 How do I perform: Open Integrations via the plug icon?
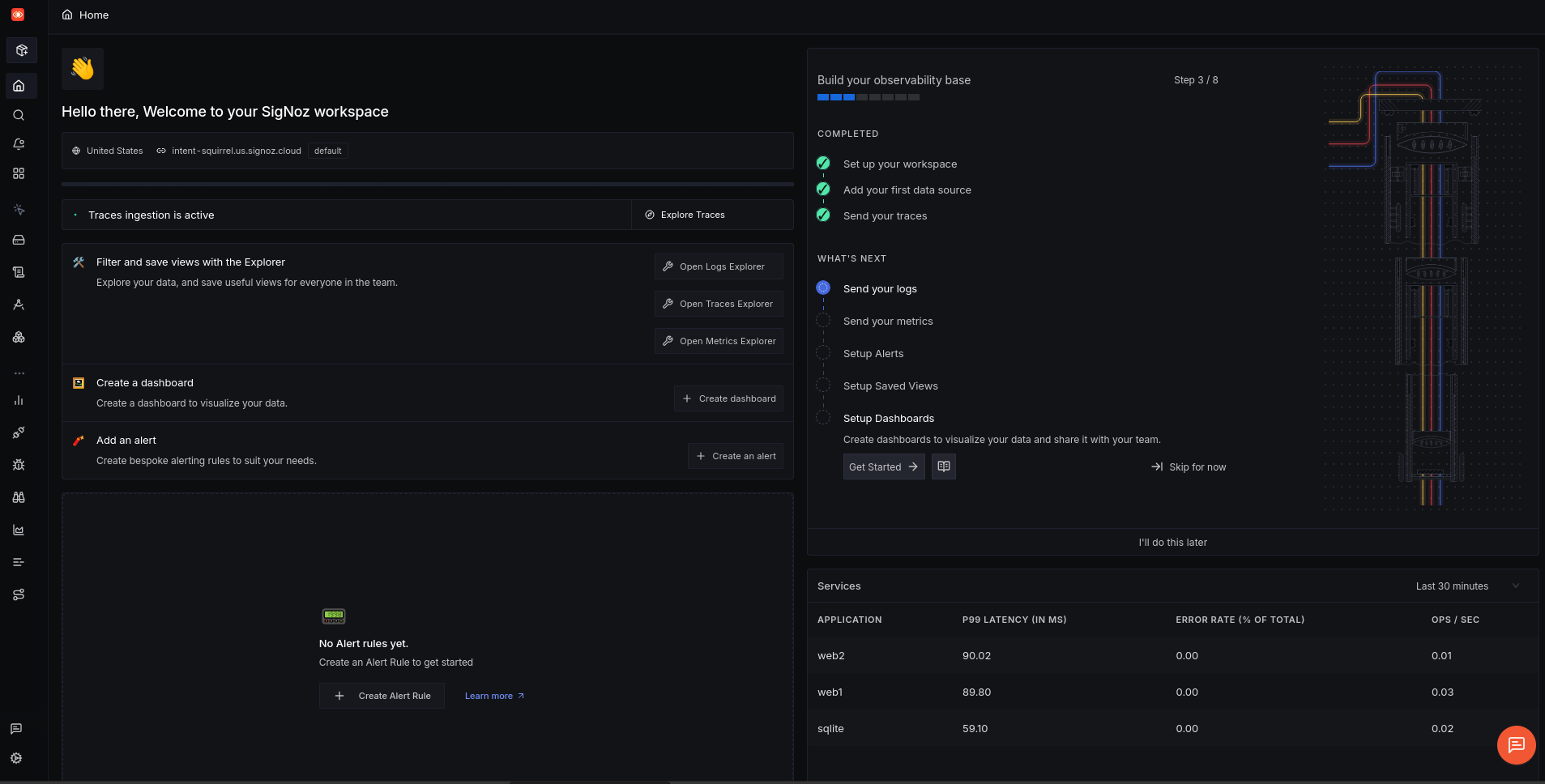click(x=18, y=432)
